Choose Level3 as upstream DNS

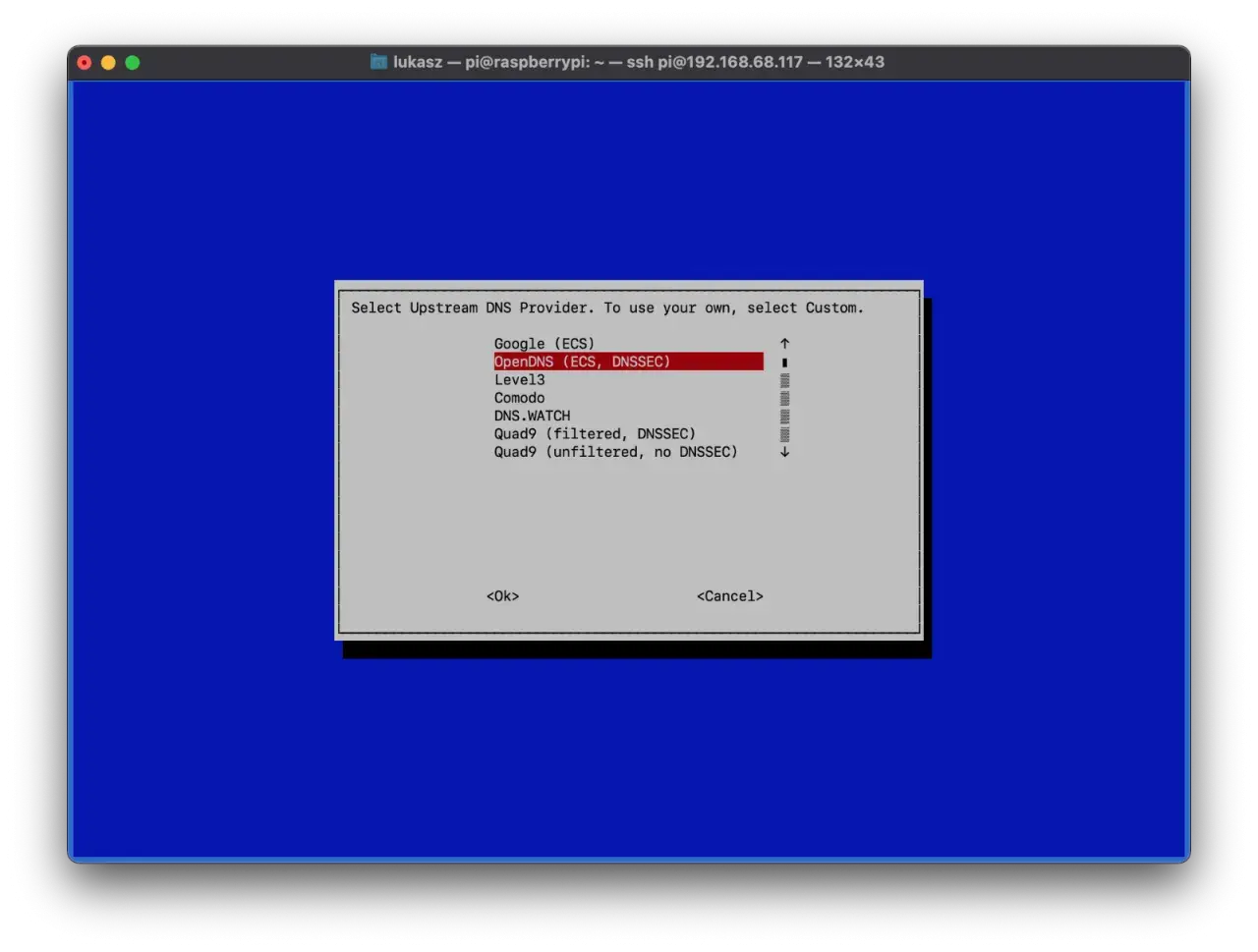[x=519, y=380]
